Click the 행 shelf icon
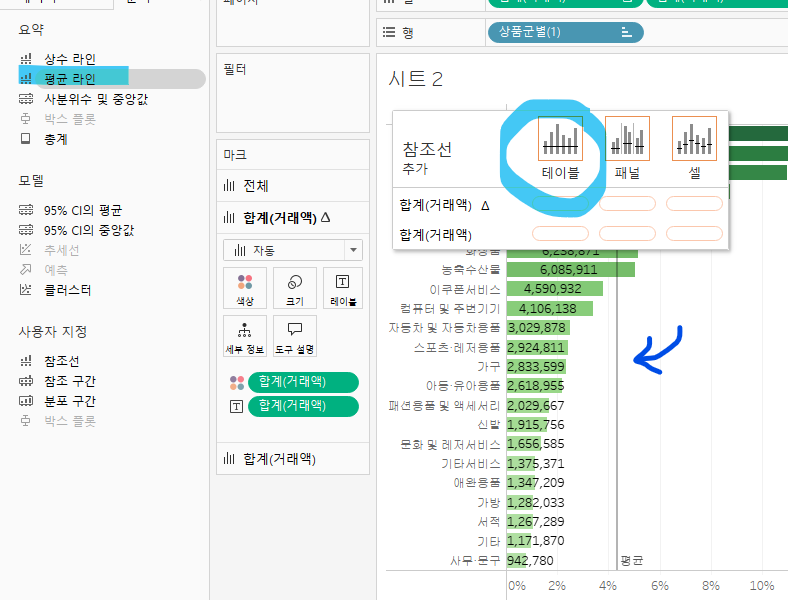Image resolution: width=788 pixels, height=600 pixels. (389, 32)
